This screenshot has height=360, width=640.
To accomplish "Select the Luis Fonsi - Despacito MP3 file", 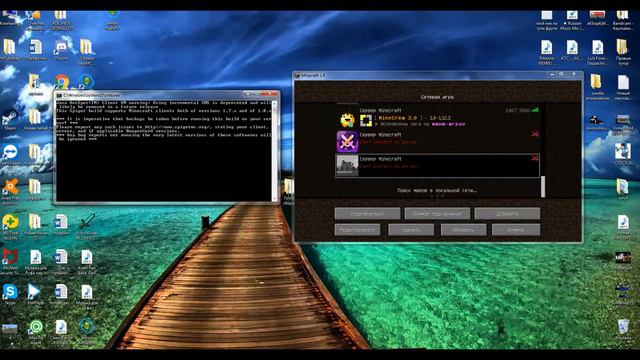I will click(597, 51).
